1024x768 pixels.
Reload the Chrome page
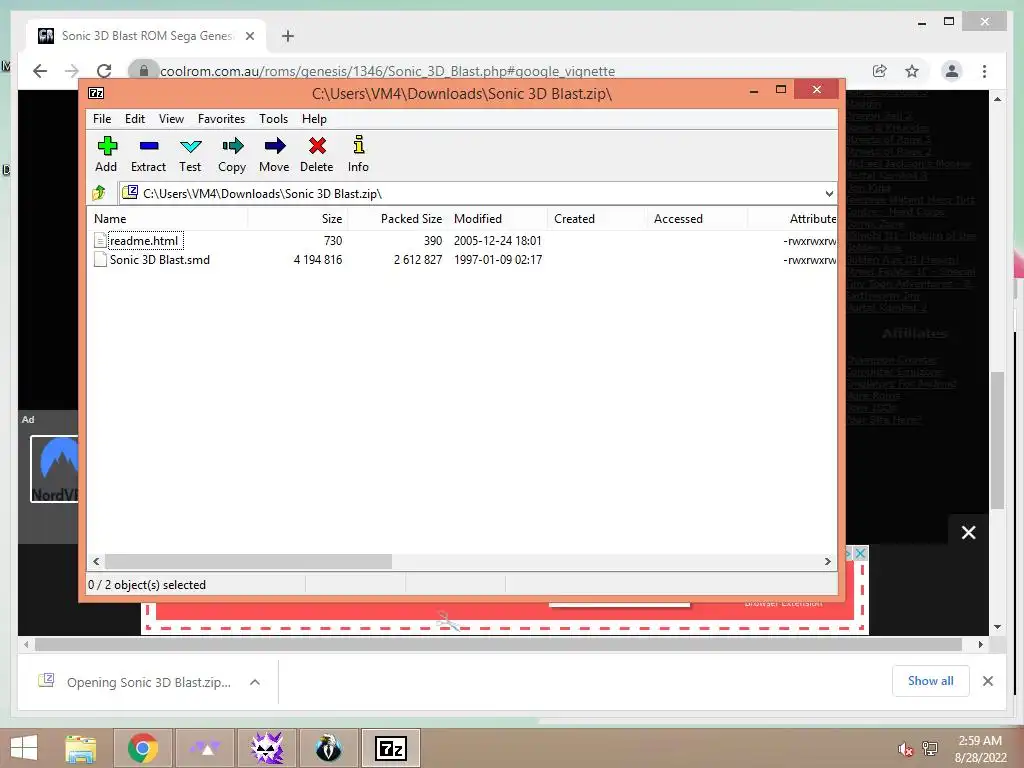pyautogui.click(x=104, y=71)
